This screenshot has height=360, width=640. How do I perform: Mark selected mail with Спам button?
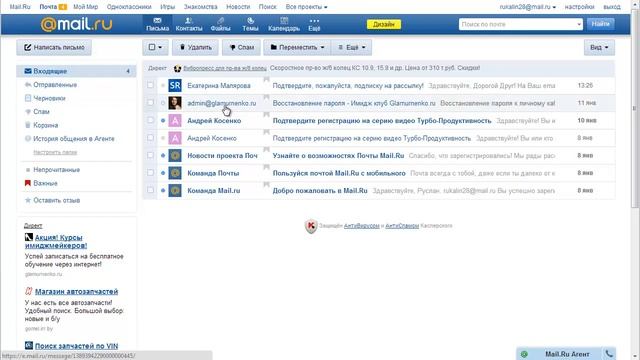click(241, 47)
